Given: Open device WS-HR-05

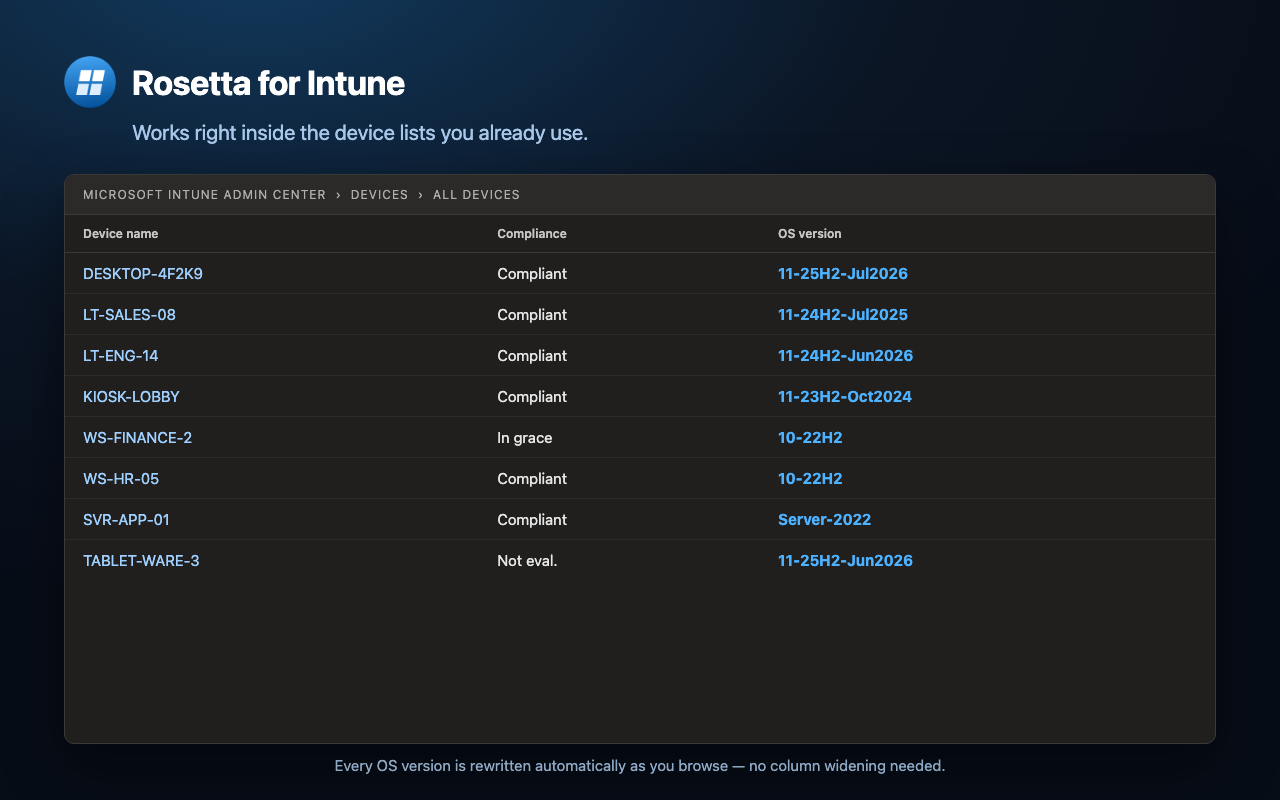Looking at the screenshot, I should pyautogui.click(x=121, y=479).
